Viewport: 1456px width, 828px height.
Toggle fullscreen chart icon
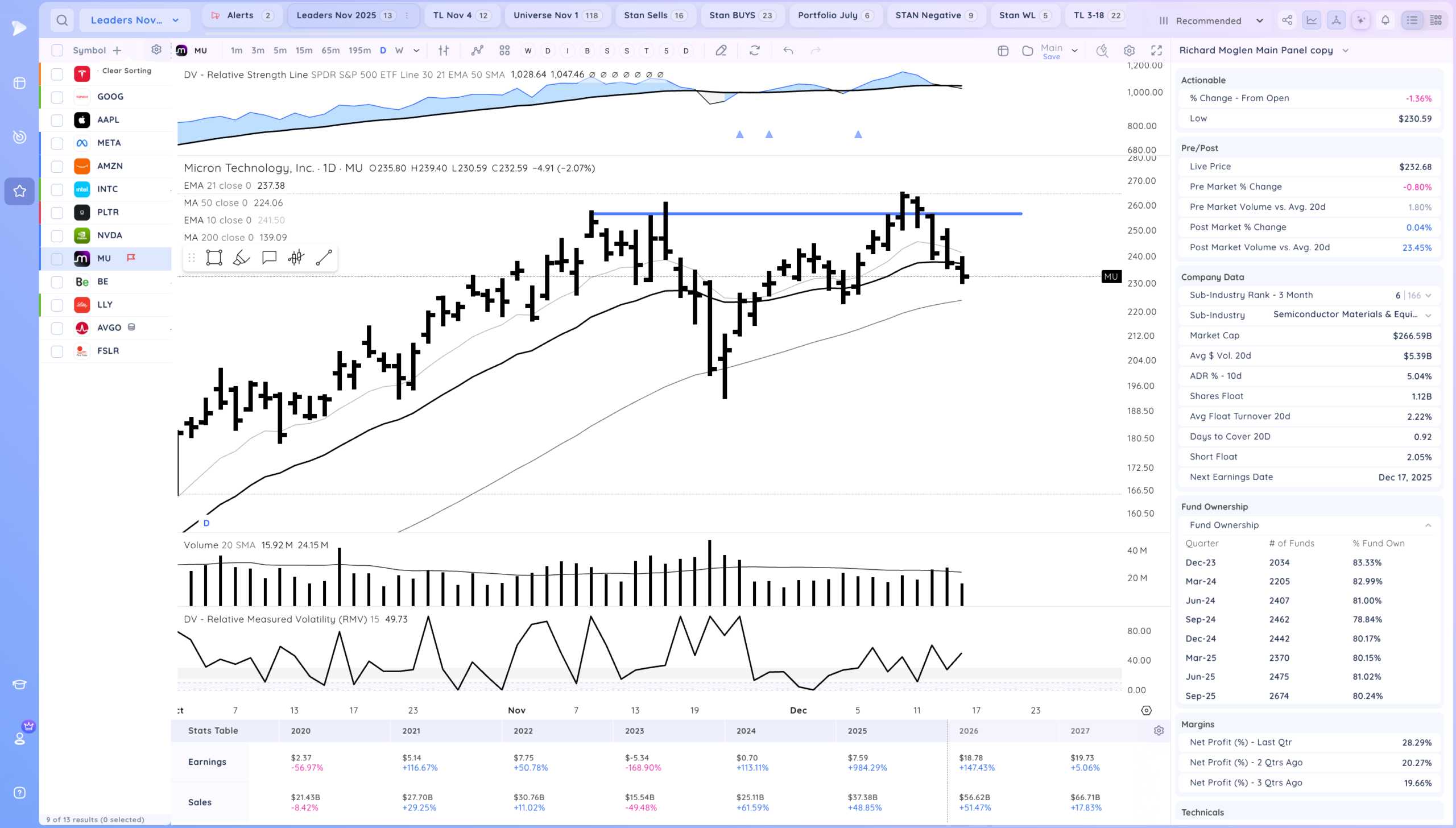(x=1156, y=51)
